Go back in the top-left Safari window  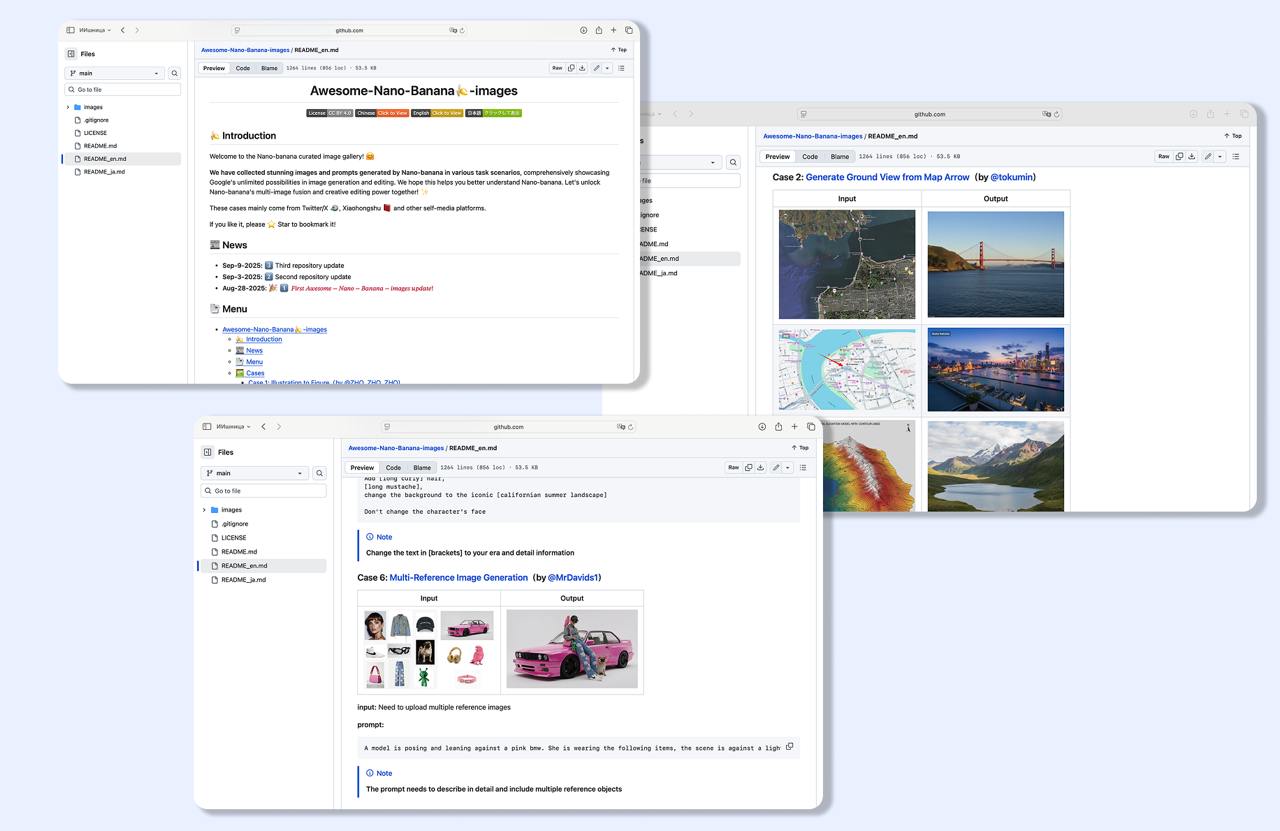(x=122, y=30)
